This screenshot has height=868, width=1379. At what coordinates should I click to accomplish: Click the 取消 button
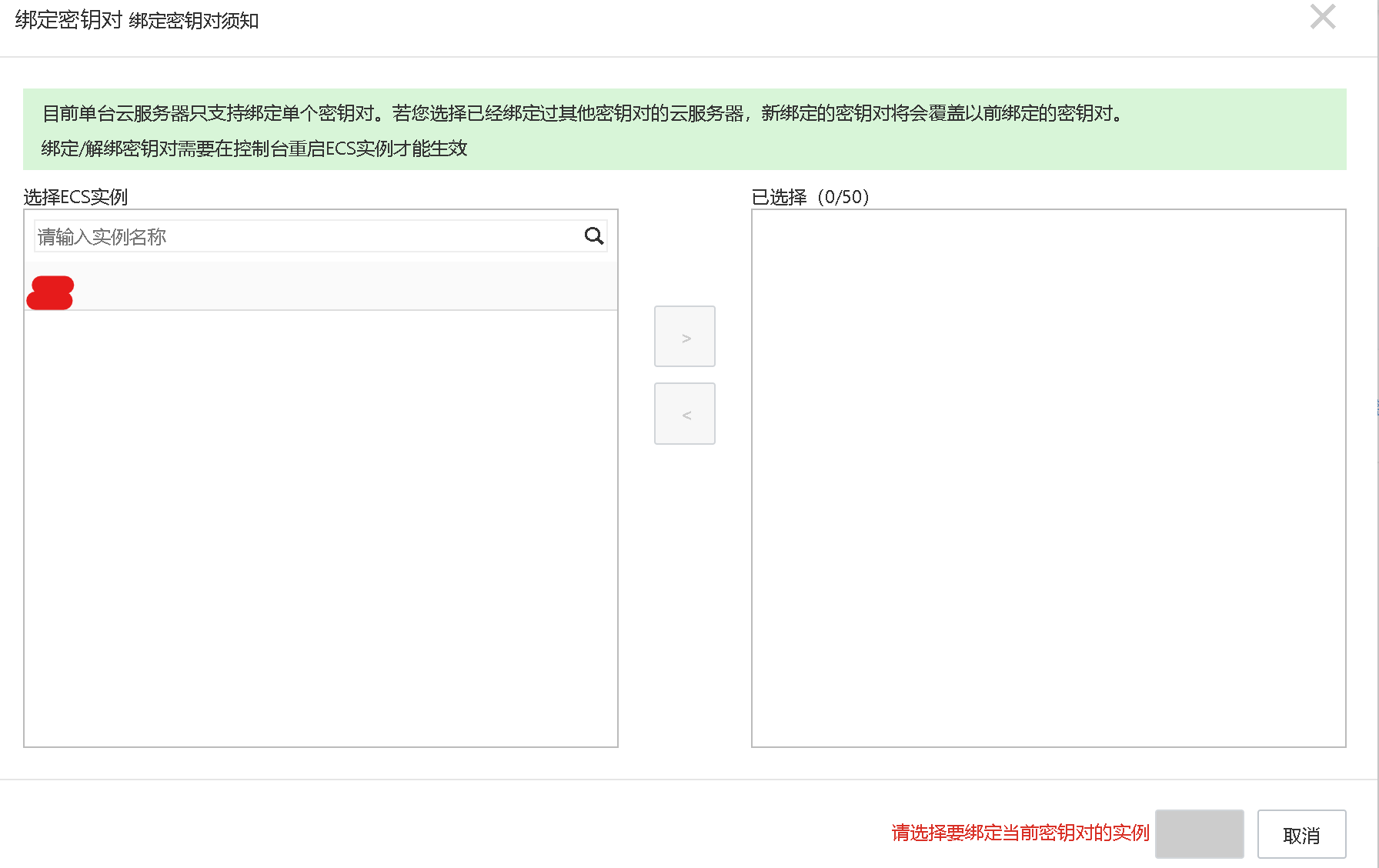(x=1301, y=834)
